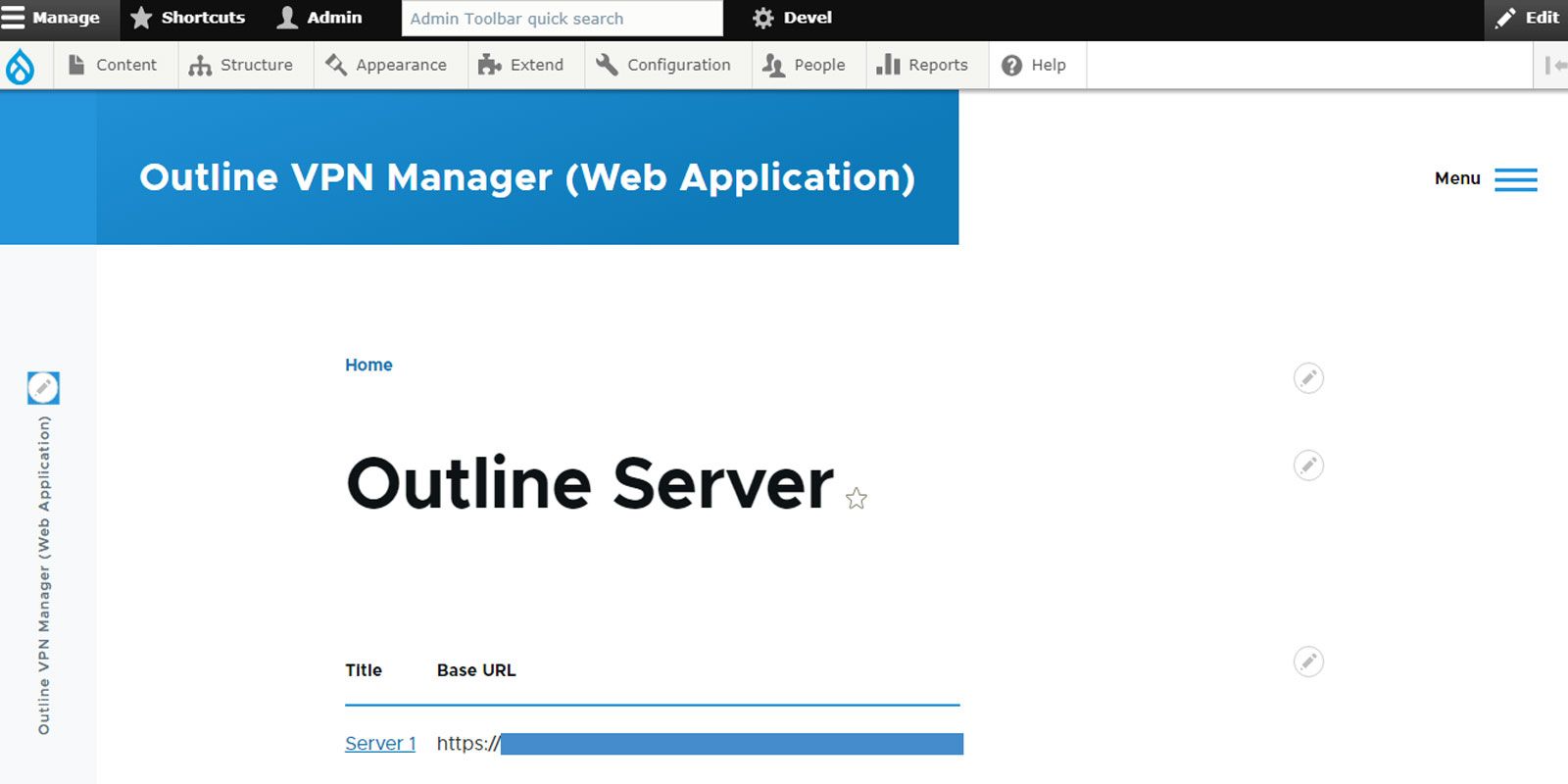Click the https:// Base URL cell
Screen dimensions: 1568x784
coord(700,744)
